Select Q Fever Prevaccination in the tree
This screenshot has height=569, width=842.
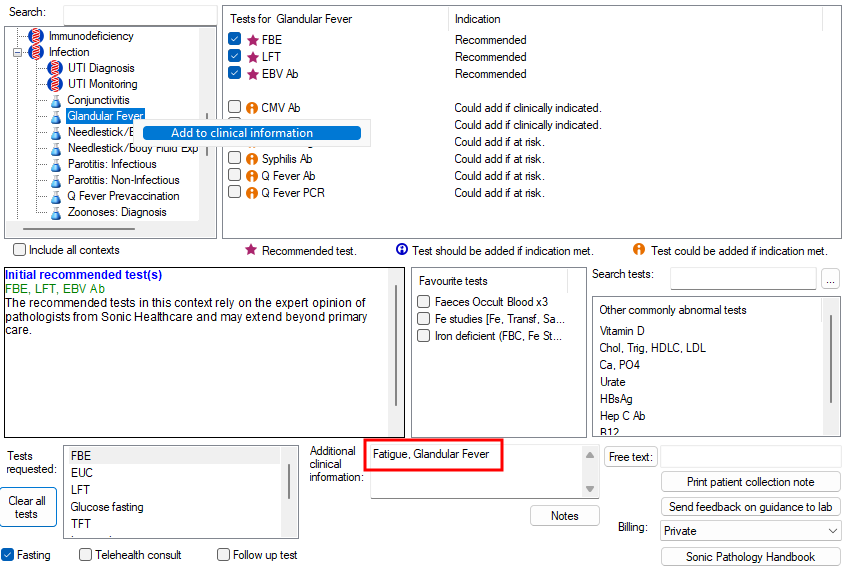click(123, 196)
